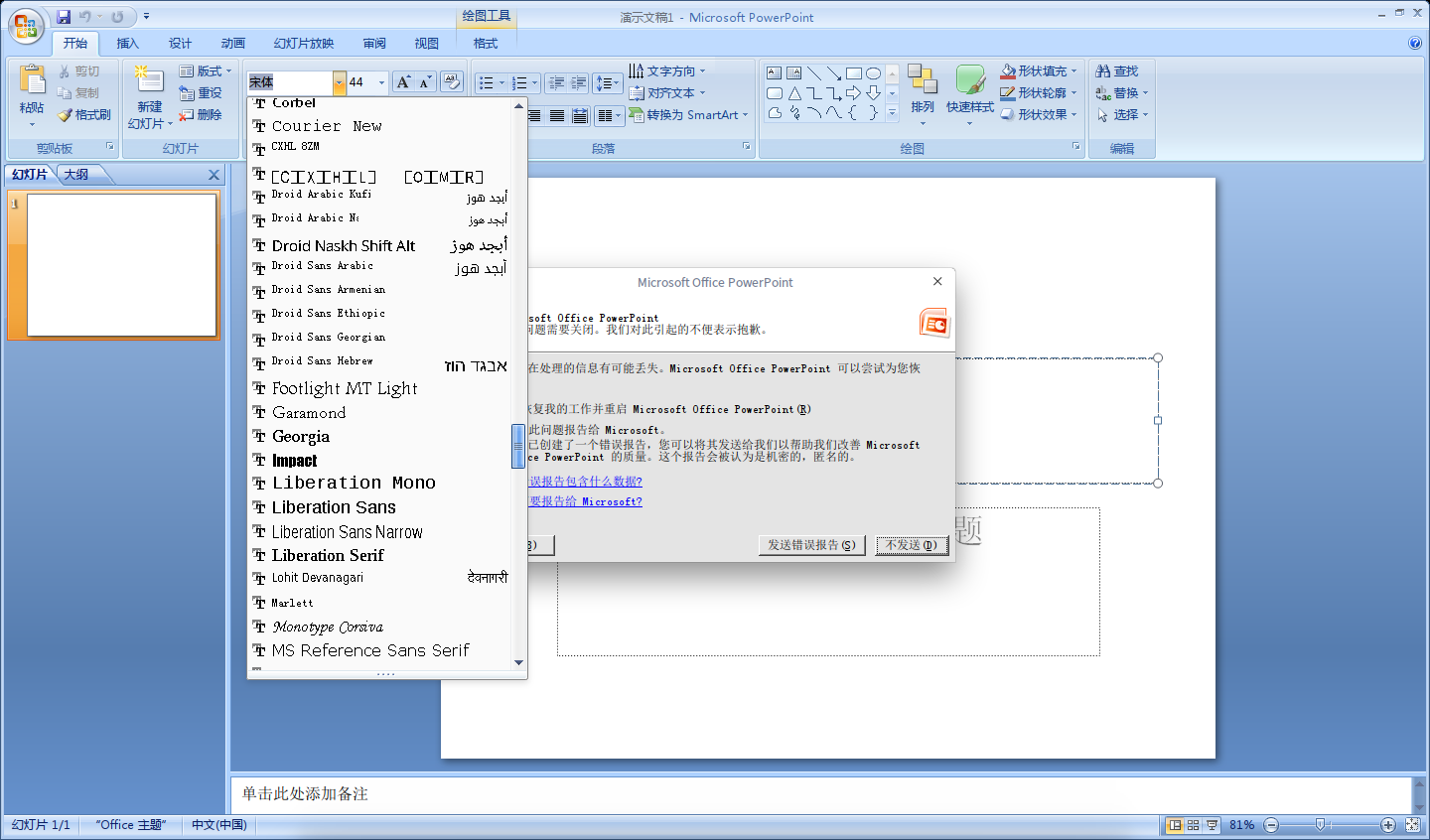Zoom out with the minus button
The height and width of the screenshot is (840, 1430).
click(x=1271, y=825)
